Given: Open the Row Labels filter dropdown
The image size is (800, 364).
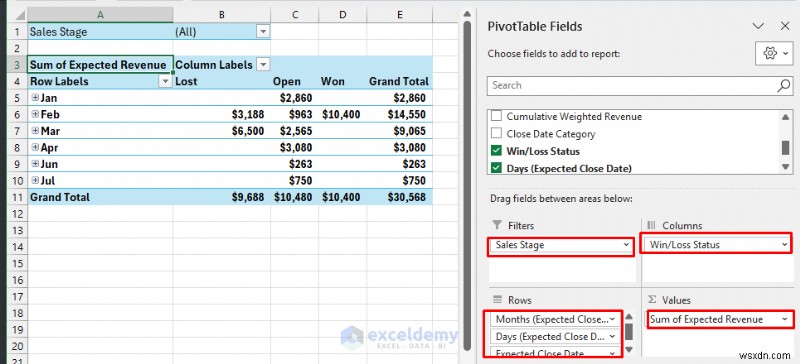Looking at the screenshot, I should [165, 82].
